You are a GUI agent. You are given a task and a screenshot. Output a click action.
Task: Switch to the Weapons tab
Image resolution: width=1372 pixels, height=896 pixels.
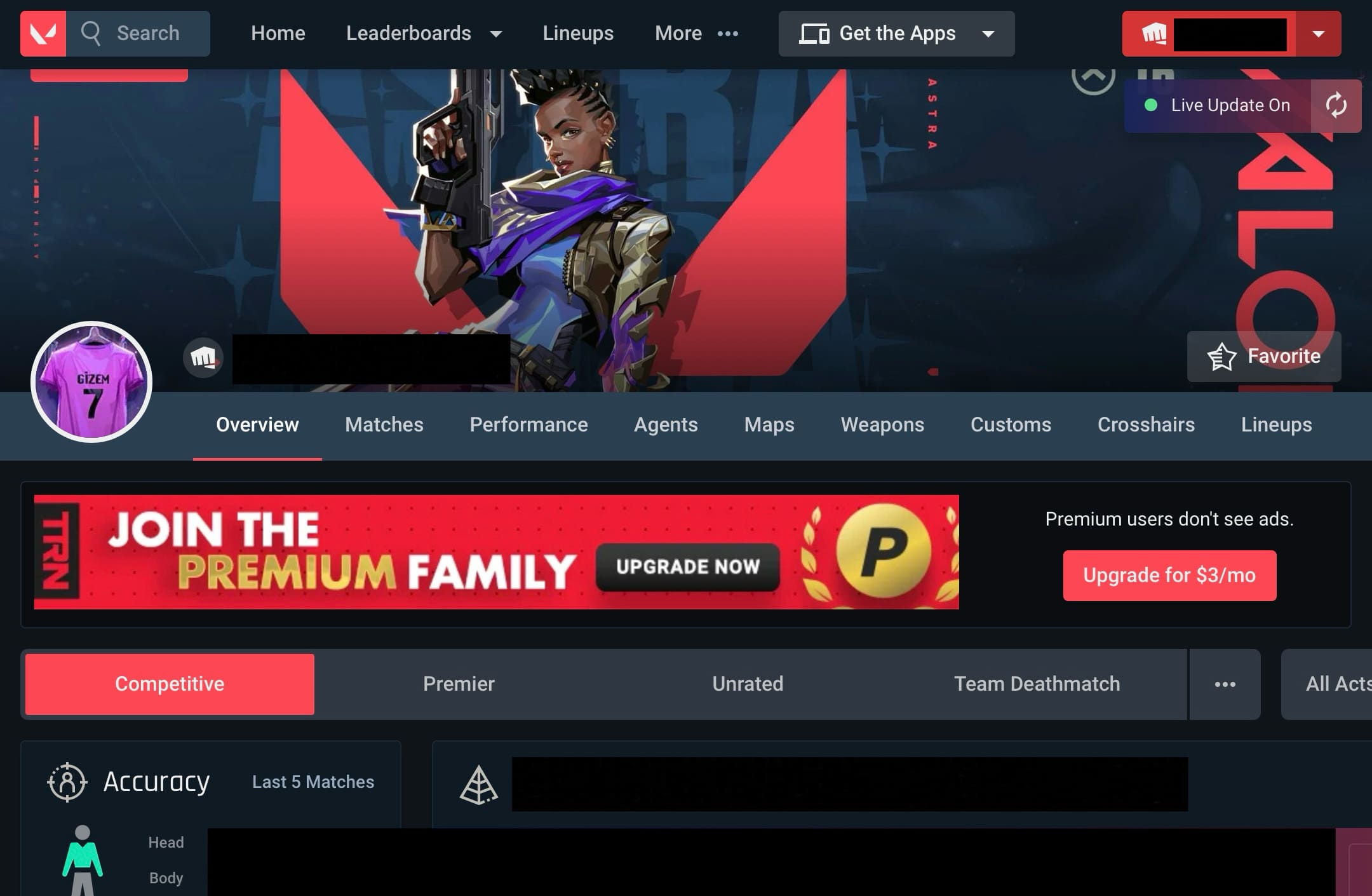[882, 425]
